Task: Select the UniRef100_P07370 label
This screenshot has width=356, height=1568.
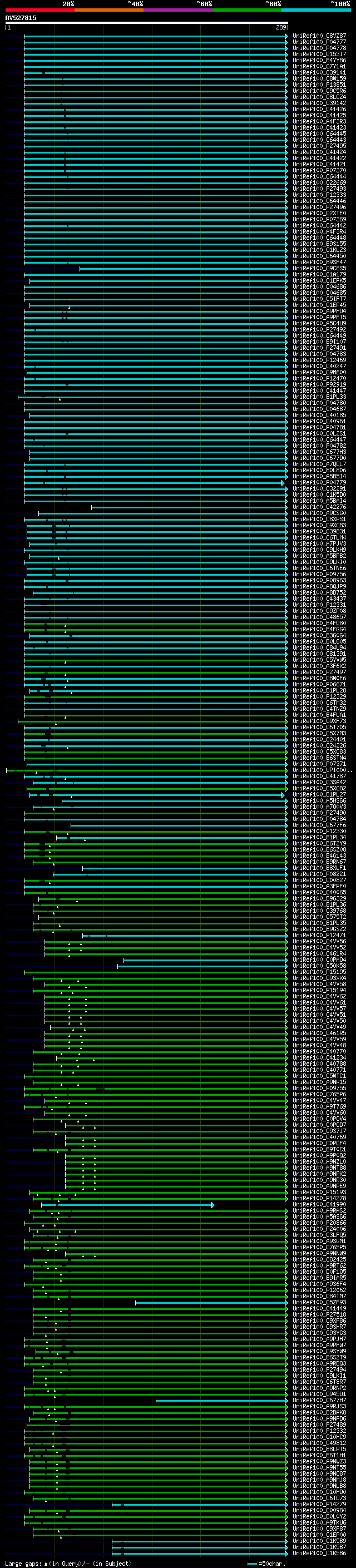Action: [x=319, y=170]
